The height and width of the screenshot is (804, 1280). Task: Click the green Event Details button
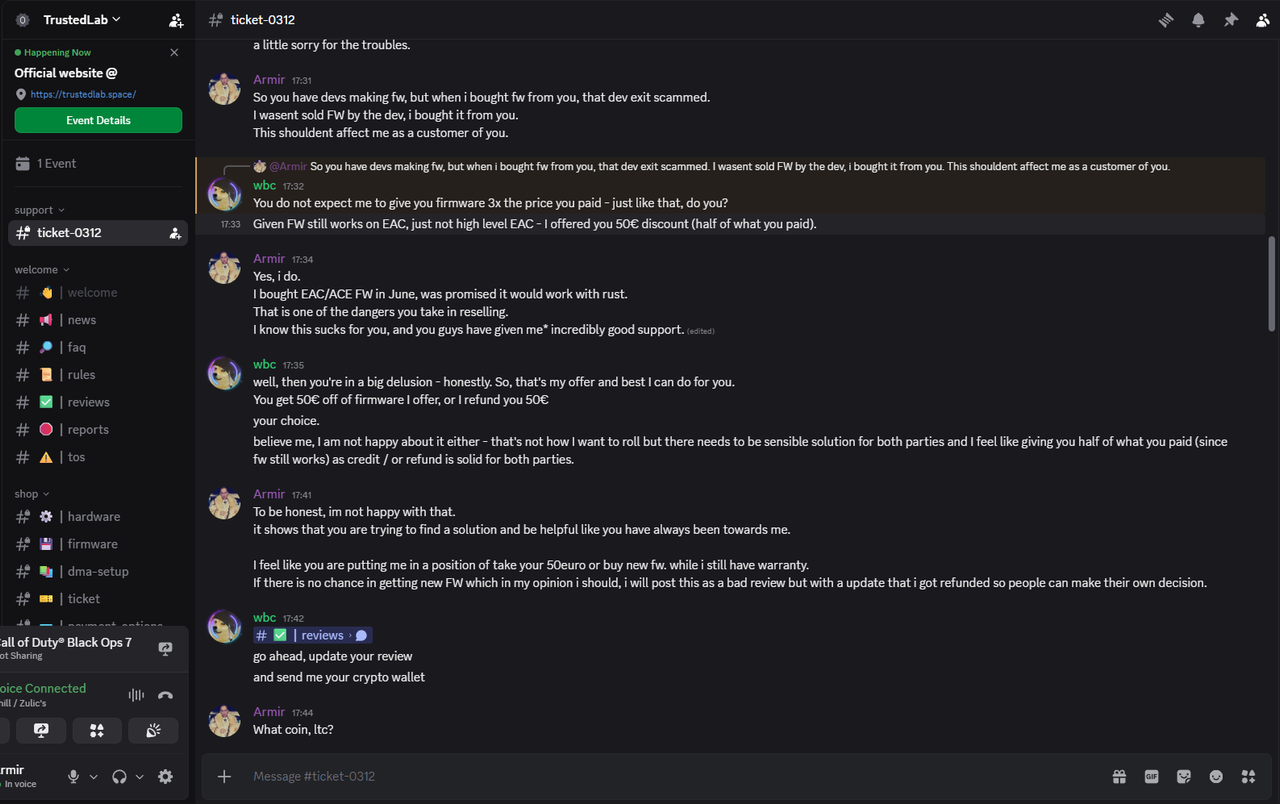(98, 120)
